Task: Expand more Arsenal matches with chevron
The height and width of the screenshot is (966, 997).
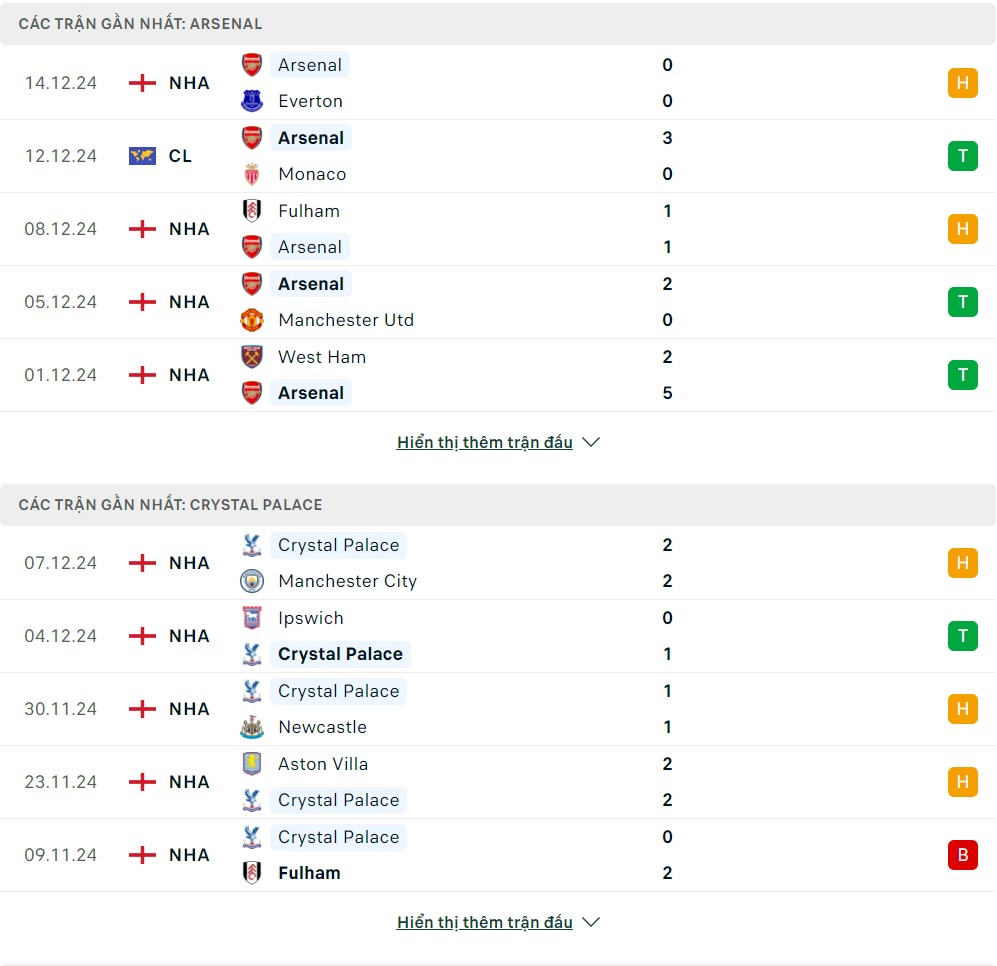Action: point(591,442)
